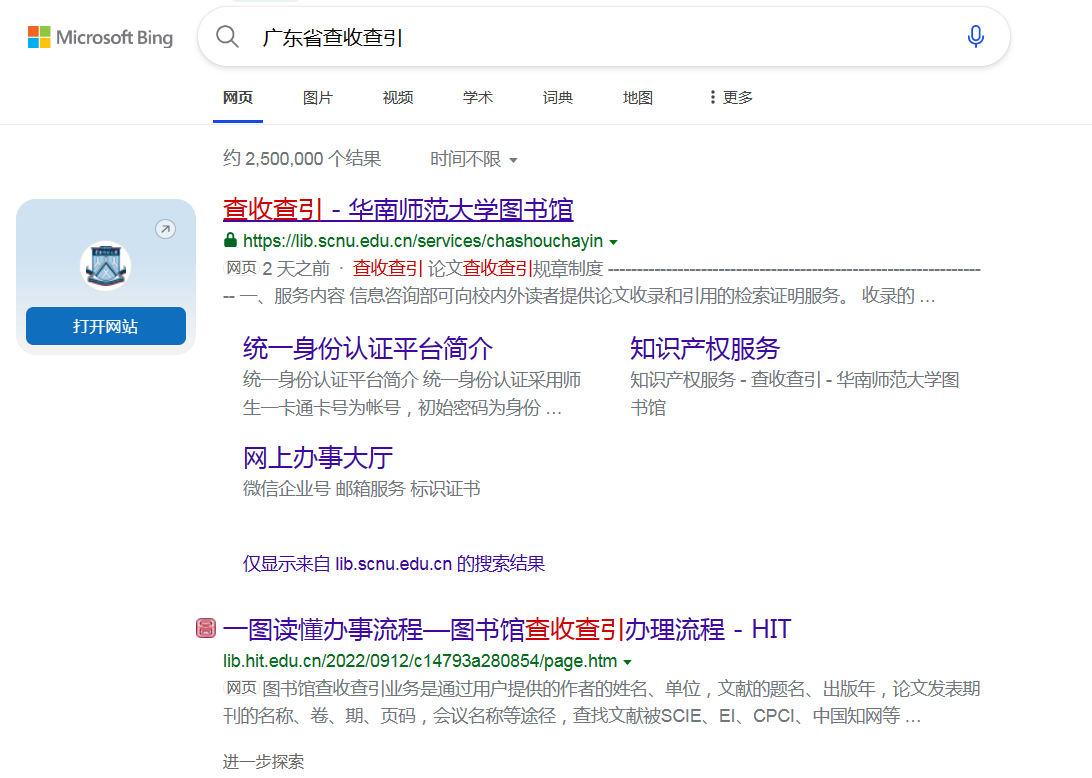Activate the microphone voice search icon

(x=976, y=36)
